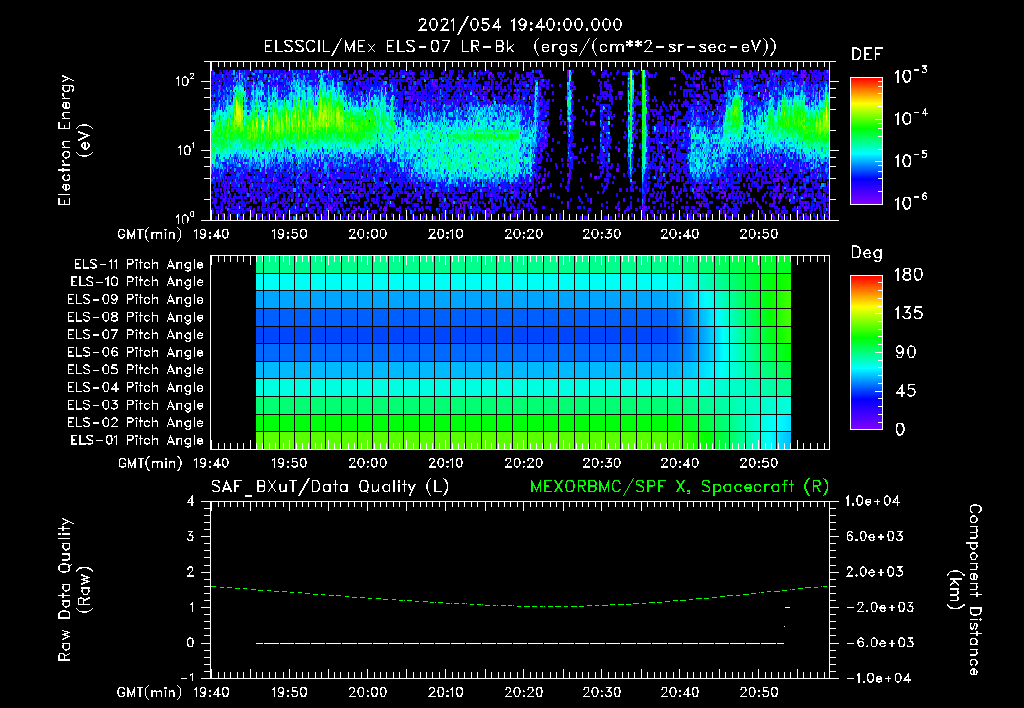Click the 2.0e+03 tick on distance axis
Screen dimensions: 1024x708
[x=874, y=571]
